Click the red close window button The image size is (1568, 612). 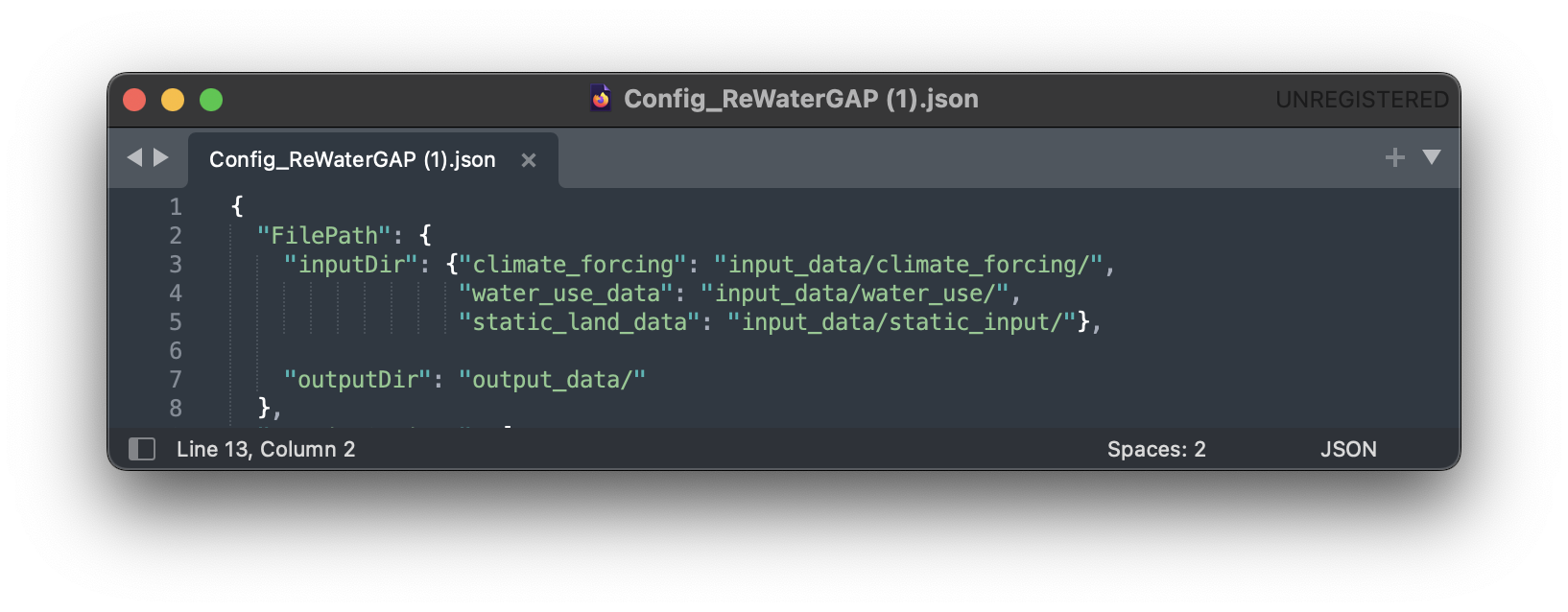tap(134, 100)
